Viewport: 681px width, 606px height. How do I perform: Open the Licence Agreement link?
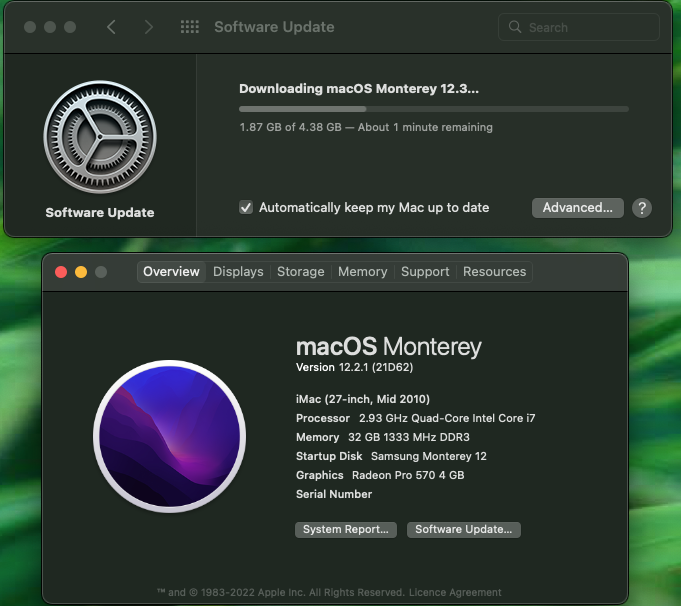click(x=455, y=593)
